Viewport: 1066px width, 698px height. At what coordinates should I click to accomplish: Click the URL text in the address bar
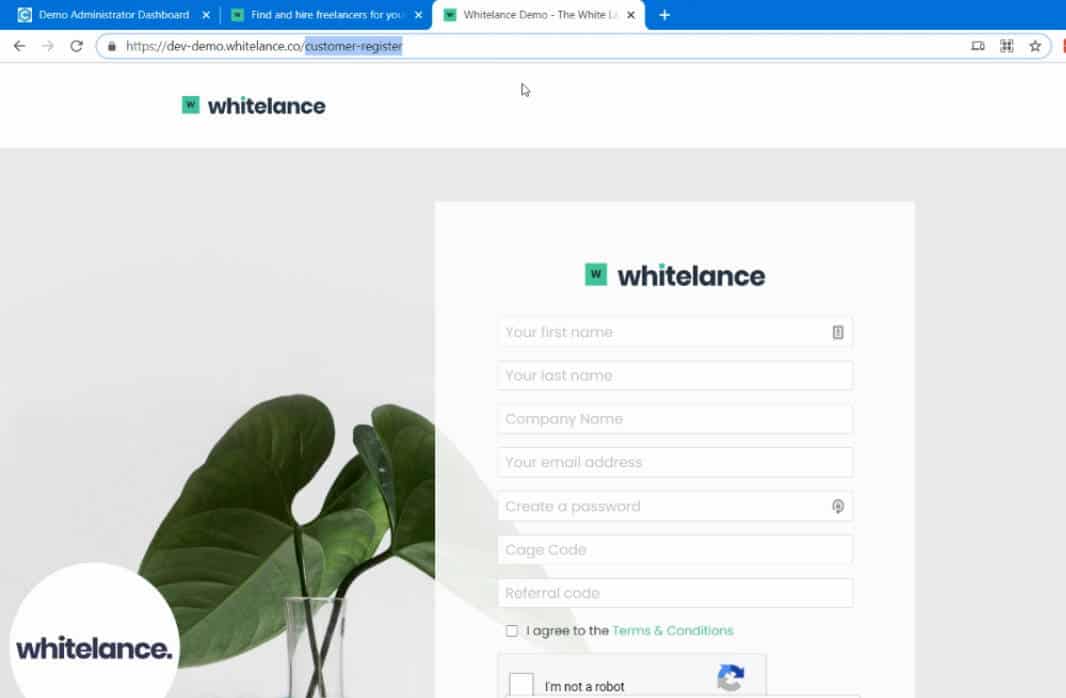pos(264,46)
